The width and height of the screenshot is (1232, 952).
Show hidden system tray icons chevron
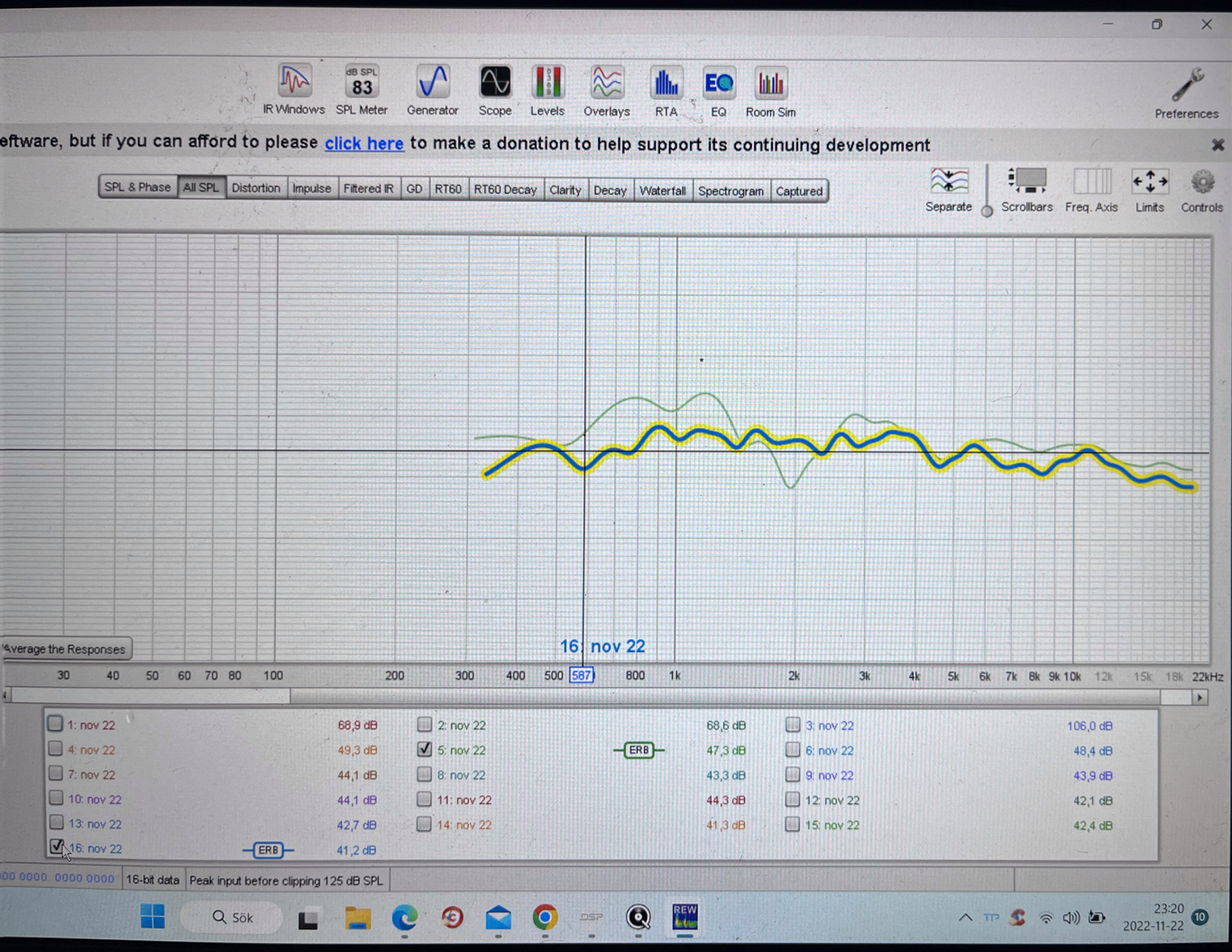965,918
